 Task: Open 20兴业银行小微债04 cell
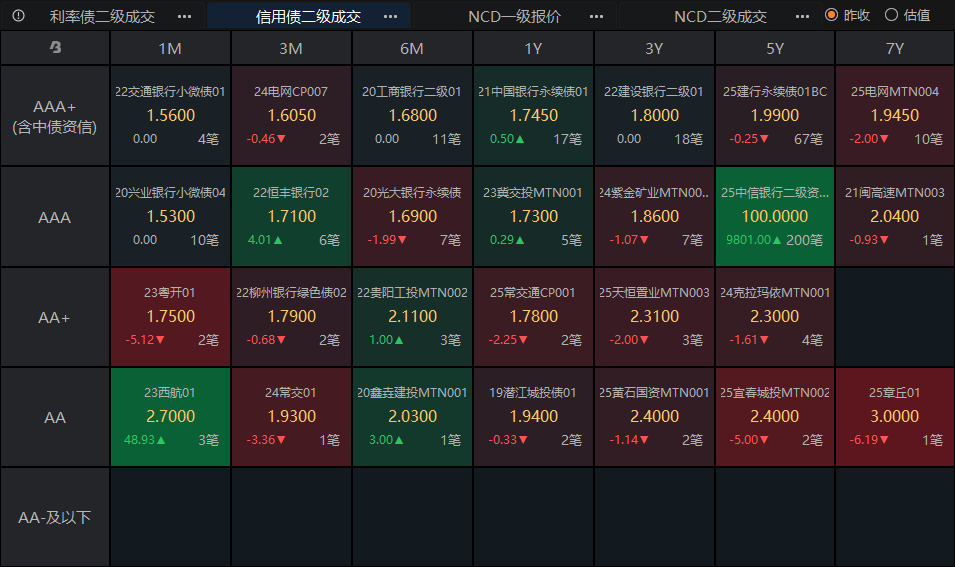coord(171,217)
